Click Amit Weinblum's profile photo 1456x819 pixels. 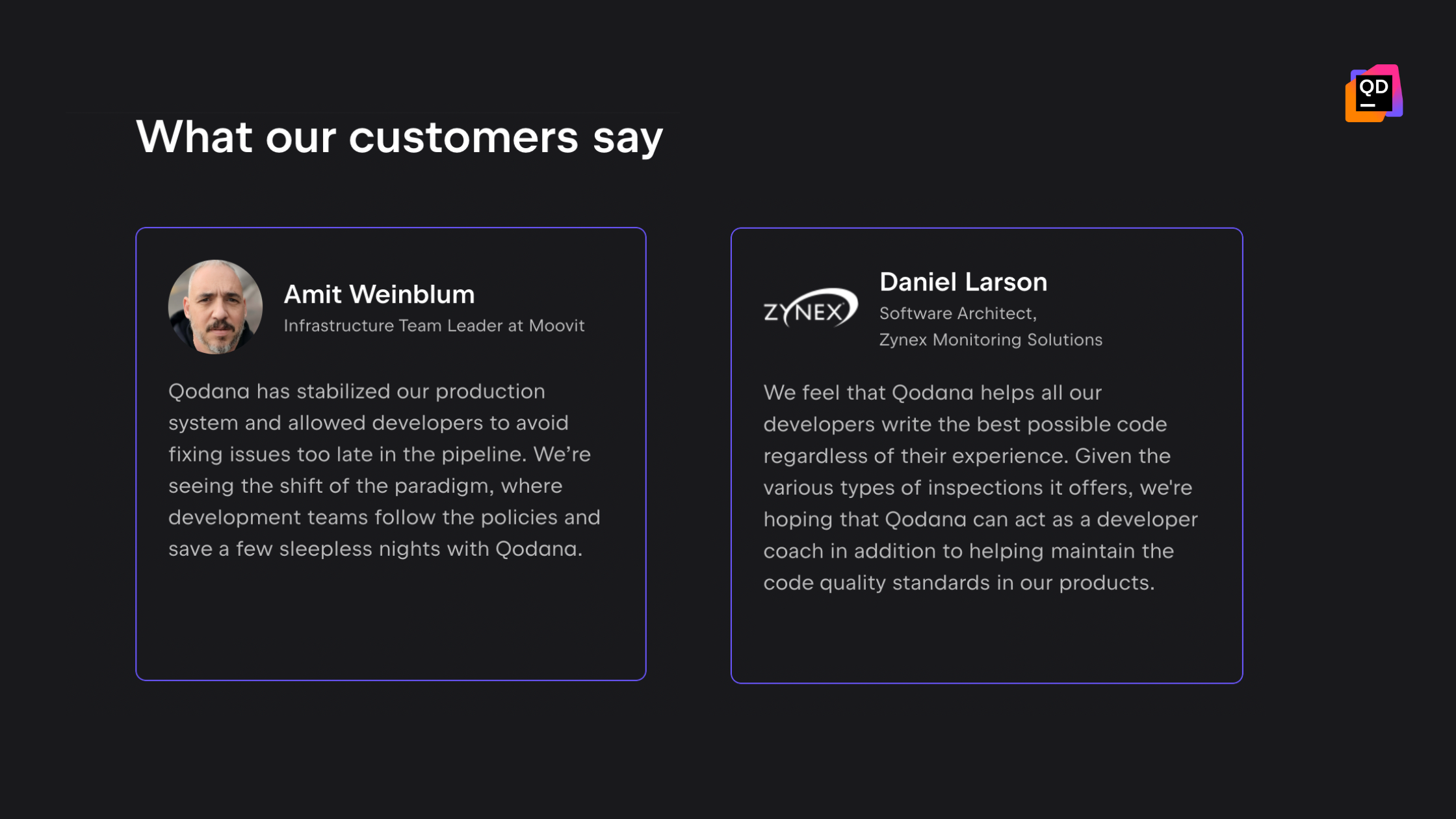(x=215, y=307)
